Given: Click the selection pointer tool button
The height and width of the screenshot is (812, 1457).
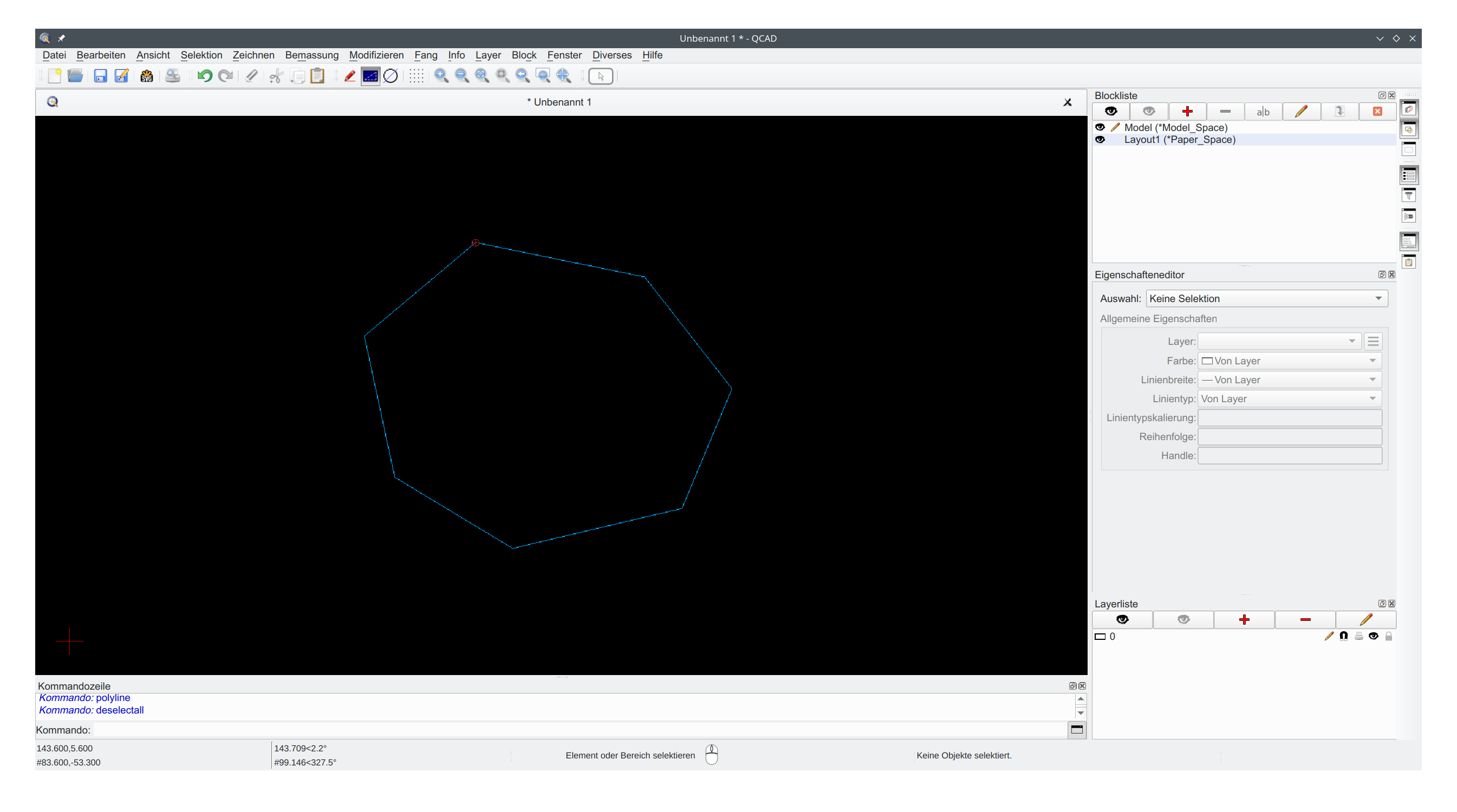Looking at the screenshot, I should (601, 76).
